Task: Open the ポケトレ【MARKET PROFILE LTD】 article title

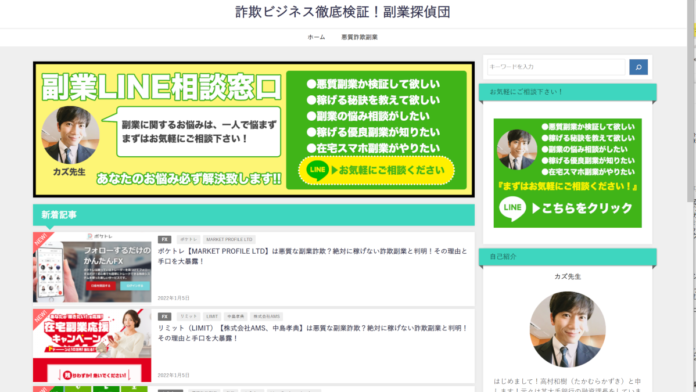Action: click(x=312, y=256)
